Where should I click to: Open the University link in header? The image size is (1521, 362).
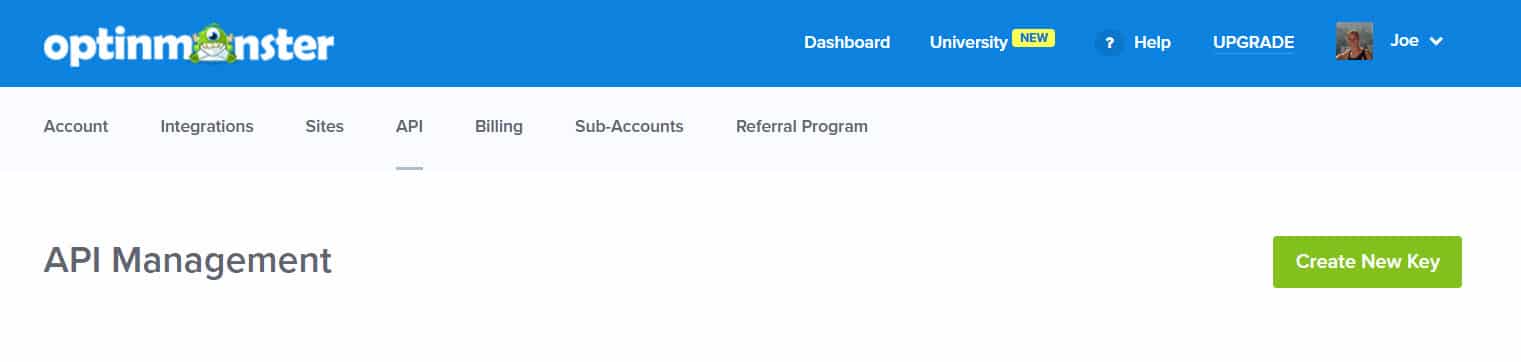(968, 42)
